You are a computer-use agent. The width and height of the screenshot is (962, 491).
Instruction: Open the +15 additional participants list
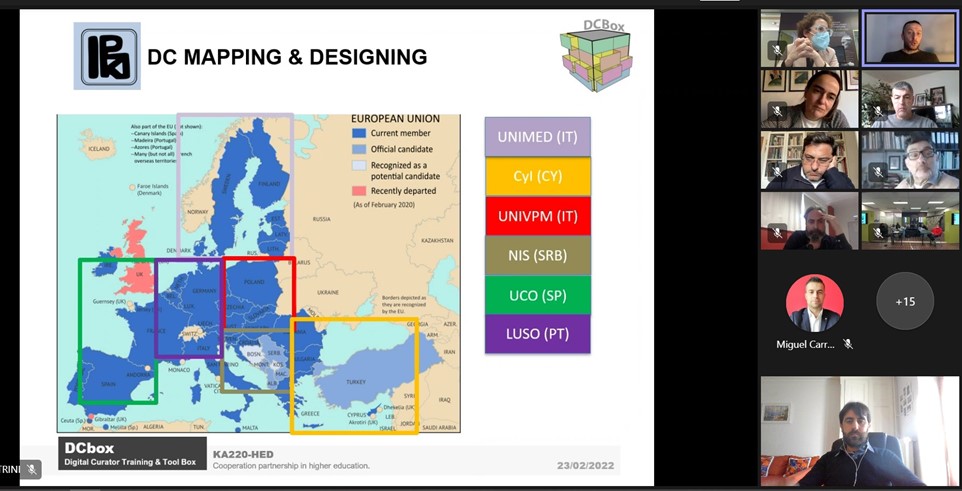[904, 301]
